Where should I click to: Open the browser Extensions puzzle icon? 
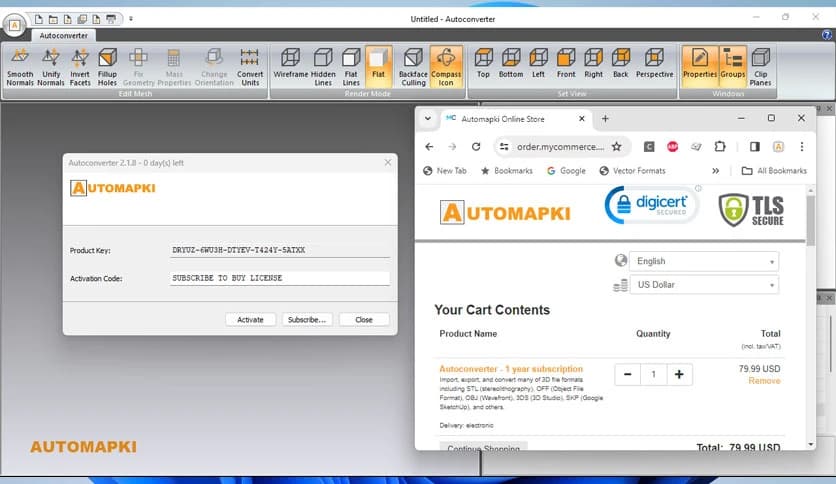[x=720, y=147]
